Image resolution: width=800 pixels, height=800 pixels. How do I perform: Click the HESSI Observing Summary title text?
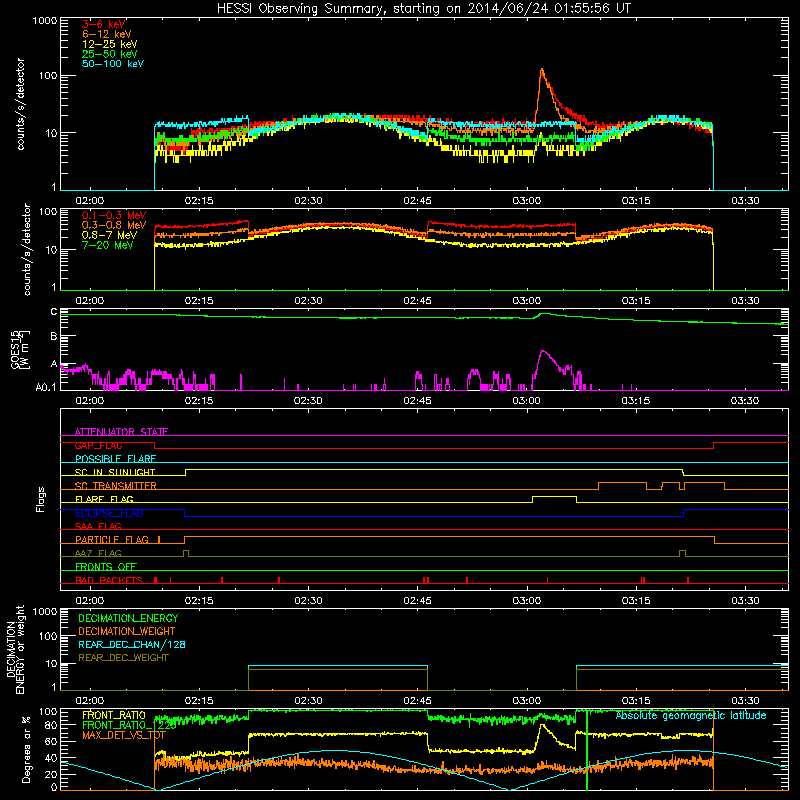(424, 9)
